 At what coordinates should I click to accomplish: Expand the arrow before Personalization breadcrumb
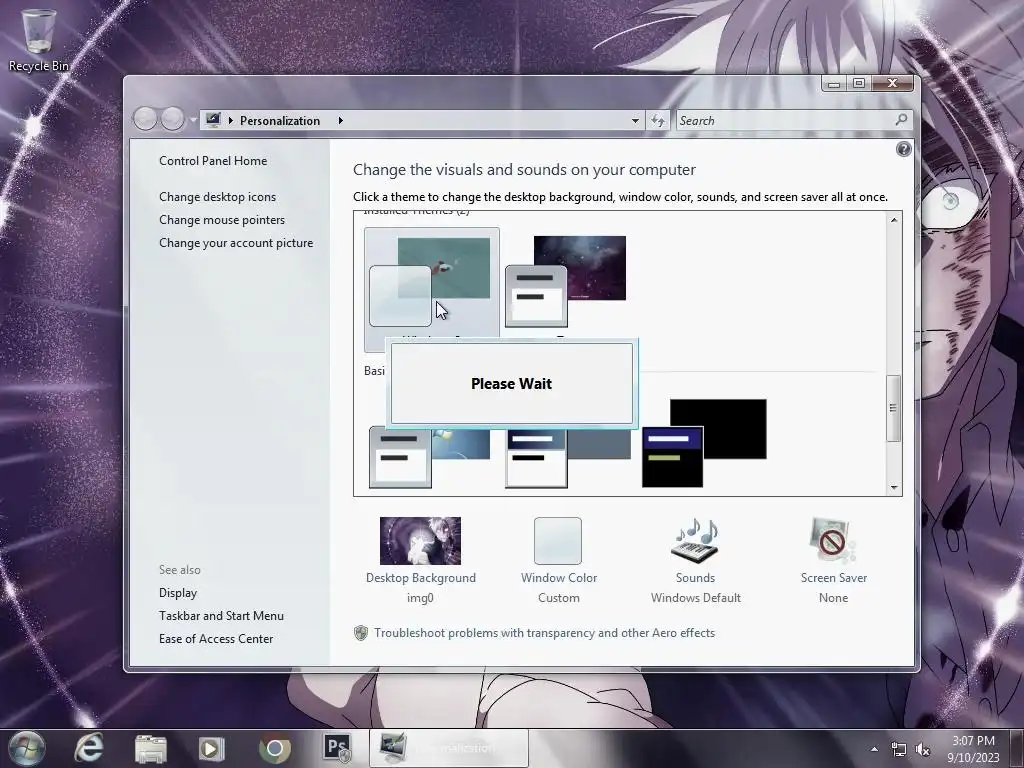231,120
